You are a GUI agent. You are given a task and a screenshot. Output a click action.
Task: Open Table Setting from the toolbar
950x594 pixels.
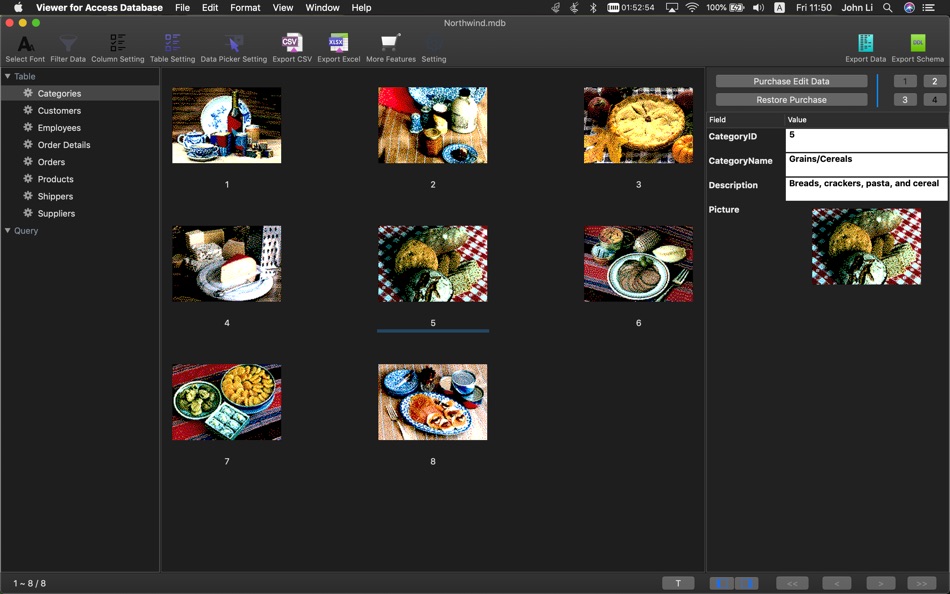click(x=172, y=45)
